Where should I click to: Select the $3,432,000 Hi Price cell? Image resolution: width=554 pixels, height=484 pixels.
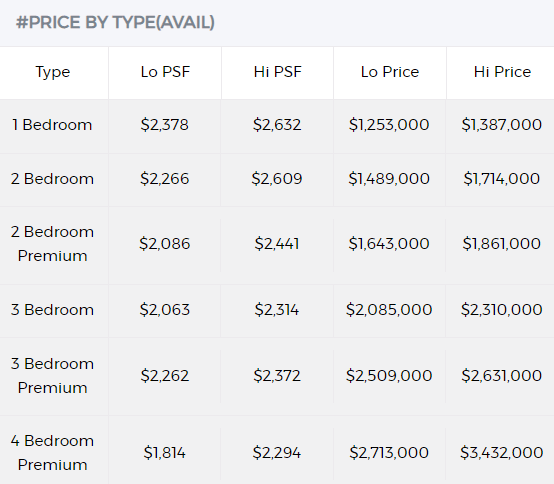[x=502, y=453]
